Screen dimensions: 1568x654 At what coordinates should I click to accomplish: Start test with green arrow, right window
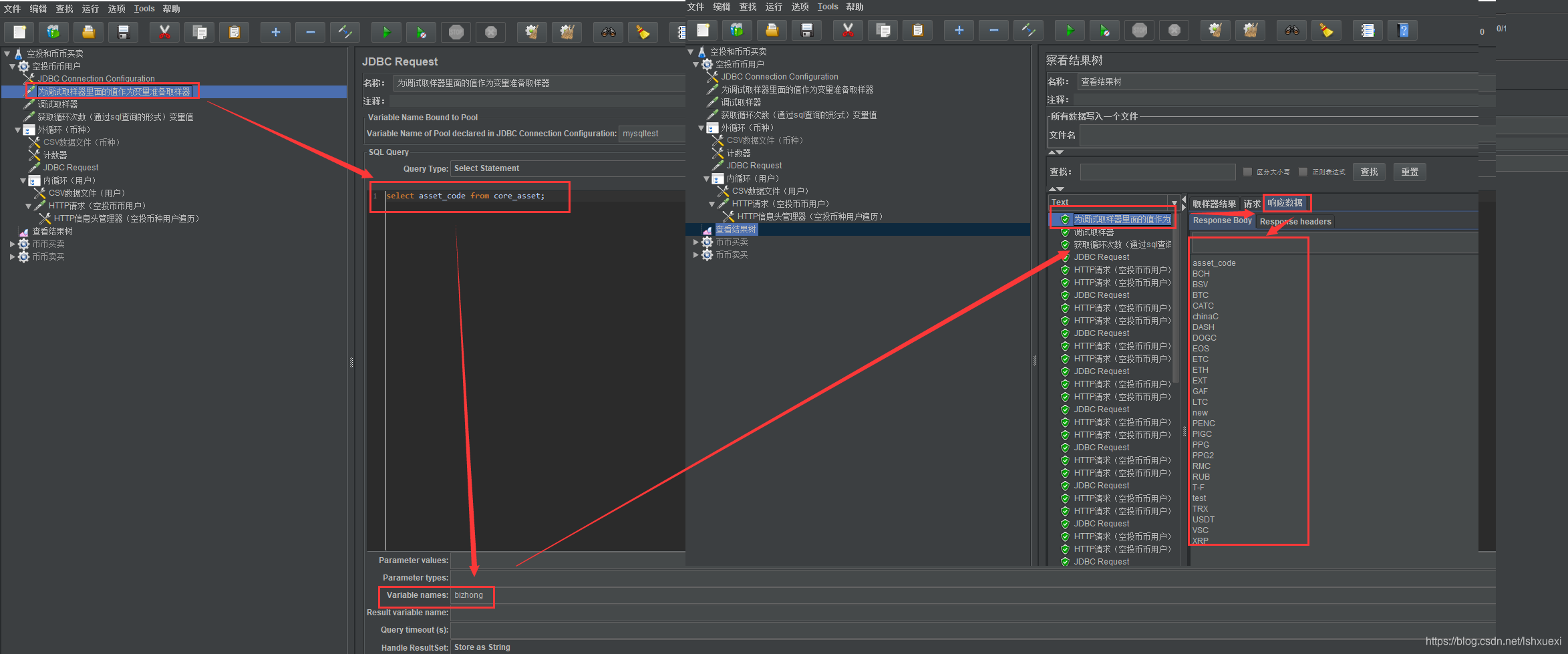pyautogui.click(x=1070, y=30)
